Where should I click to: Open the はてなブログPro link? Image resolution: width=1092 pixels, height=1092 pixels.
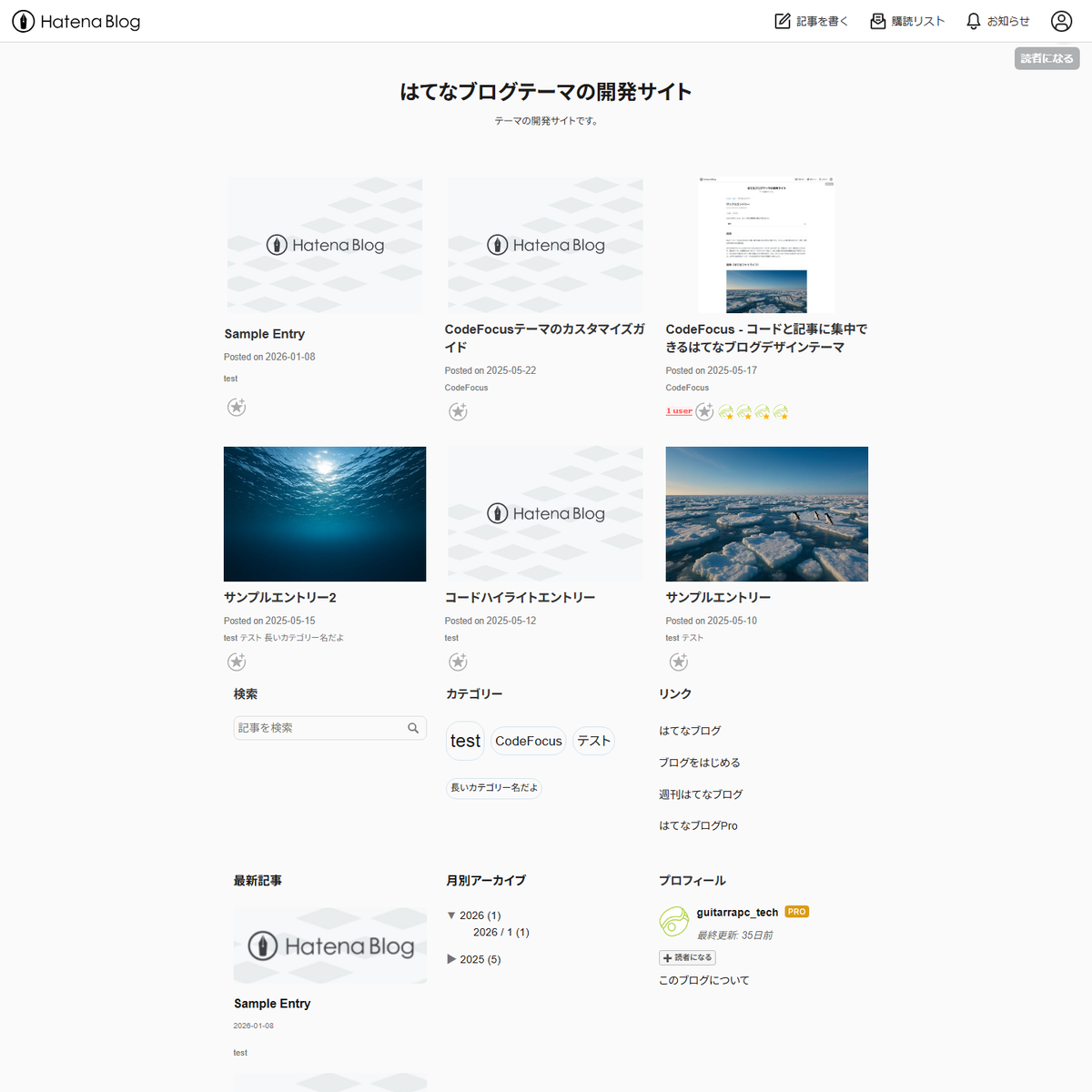698,825
